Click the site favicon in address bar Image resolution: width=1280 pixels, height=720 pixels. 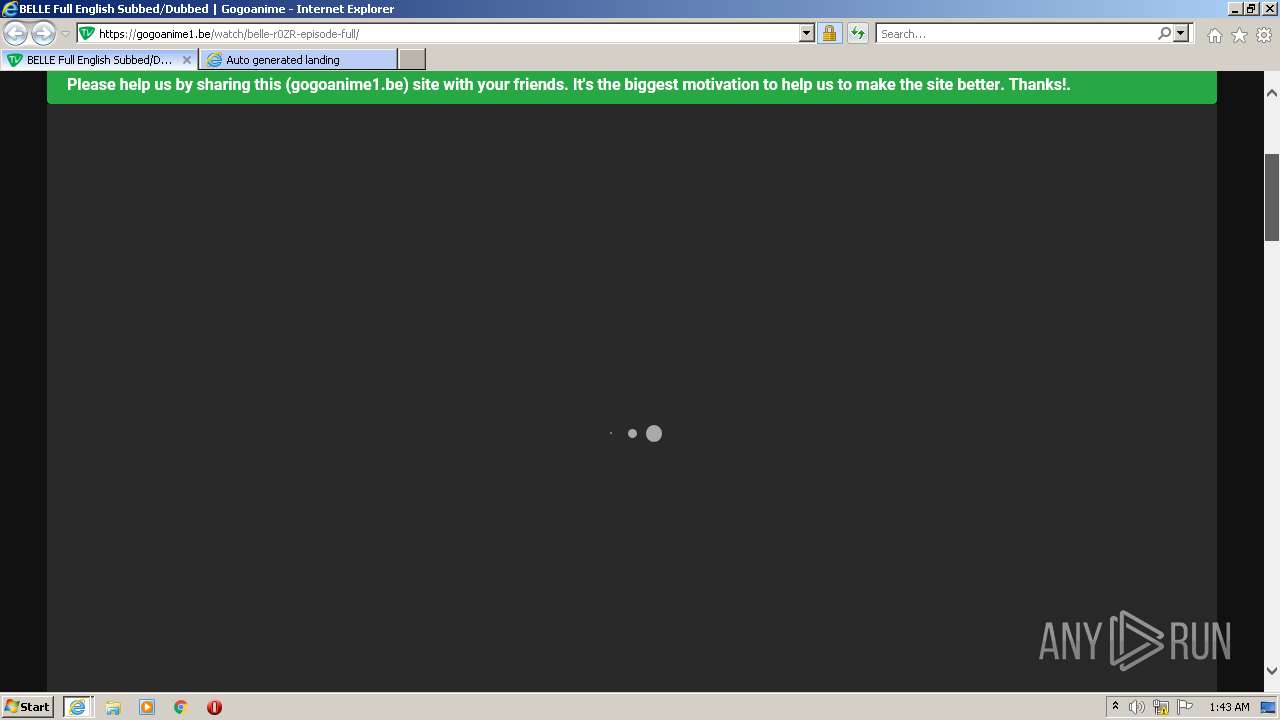click(87, 34)
